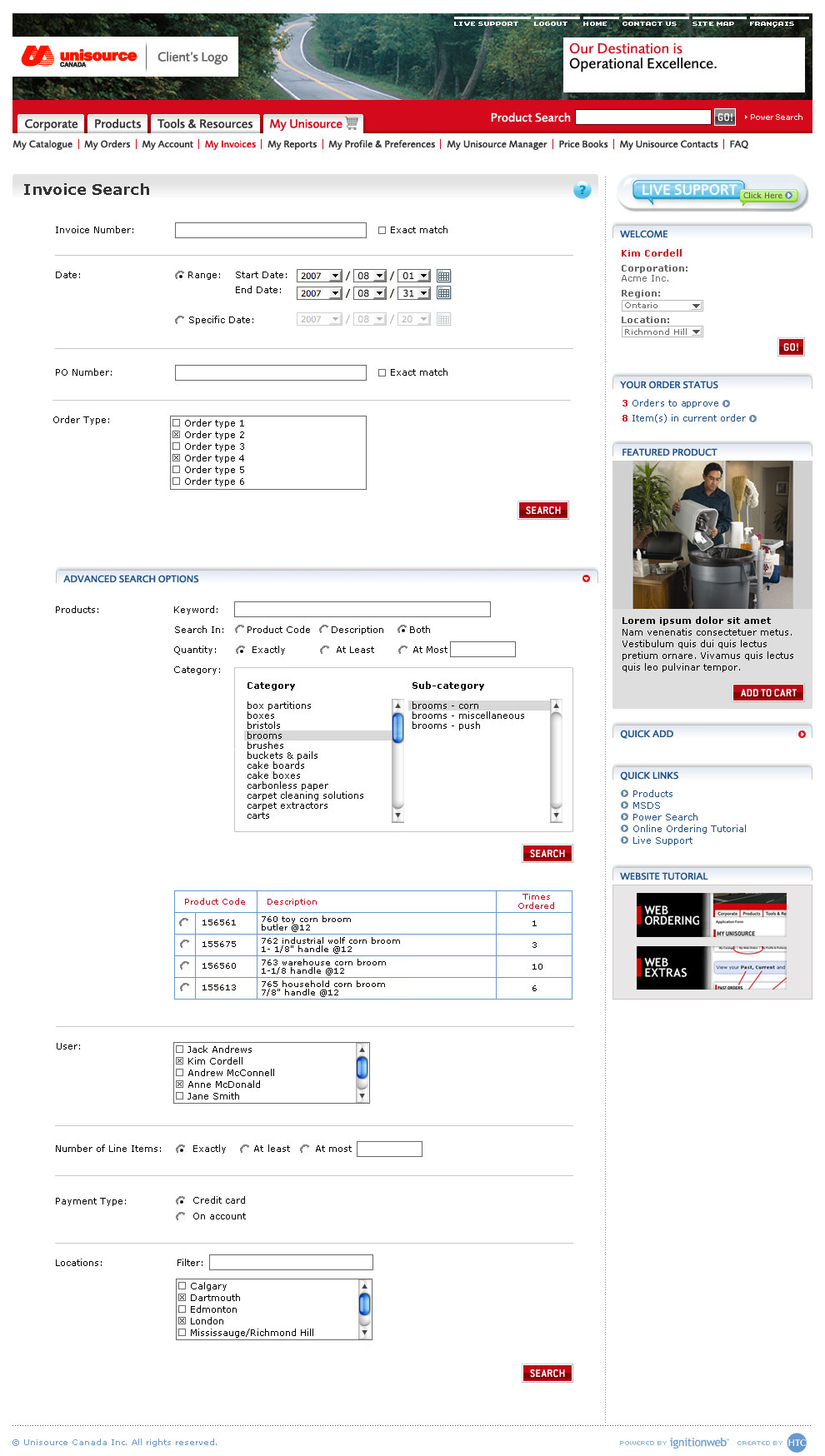The image size is (825, 1456).
Task: Tick the Order type 3 checkbox
Action: tap(177, 446)
